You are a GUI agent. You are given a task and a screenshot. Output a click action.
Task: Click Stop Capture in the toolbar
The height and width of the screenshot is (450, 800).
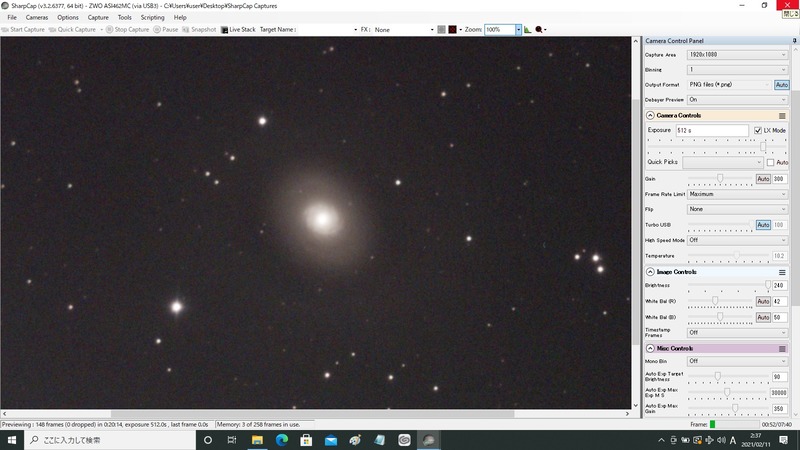(x=128, y=30)
